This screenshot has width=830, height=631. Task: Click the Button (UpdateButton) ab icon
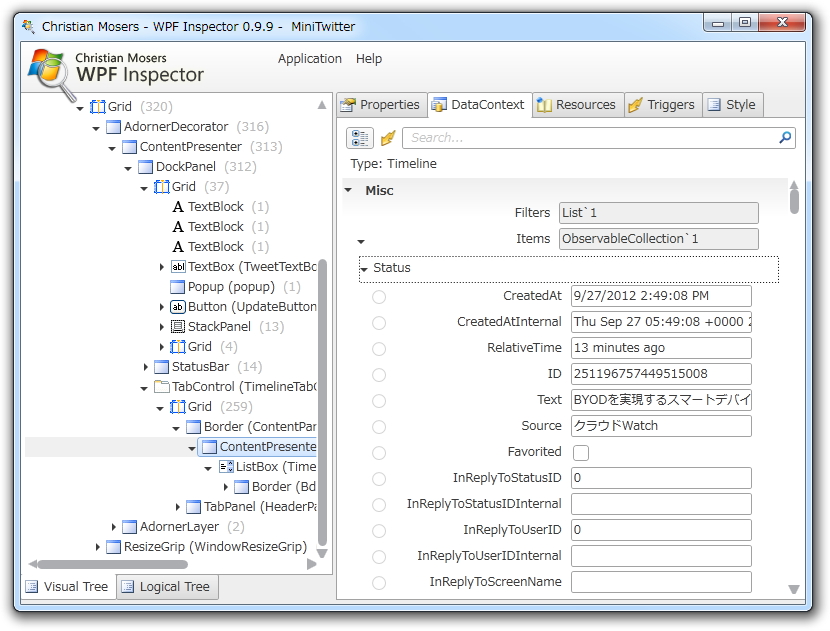pos(177,307)
